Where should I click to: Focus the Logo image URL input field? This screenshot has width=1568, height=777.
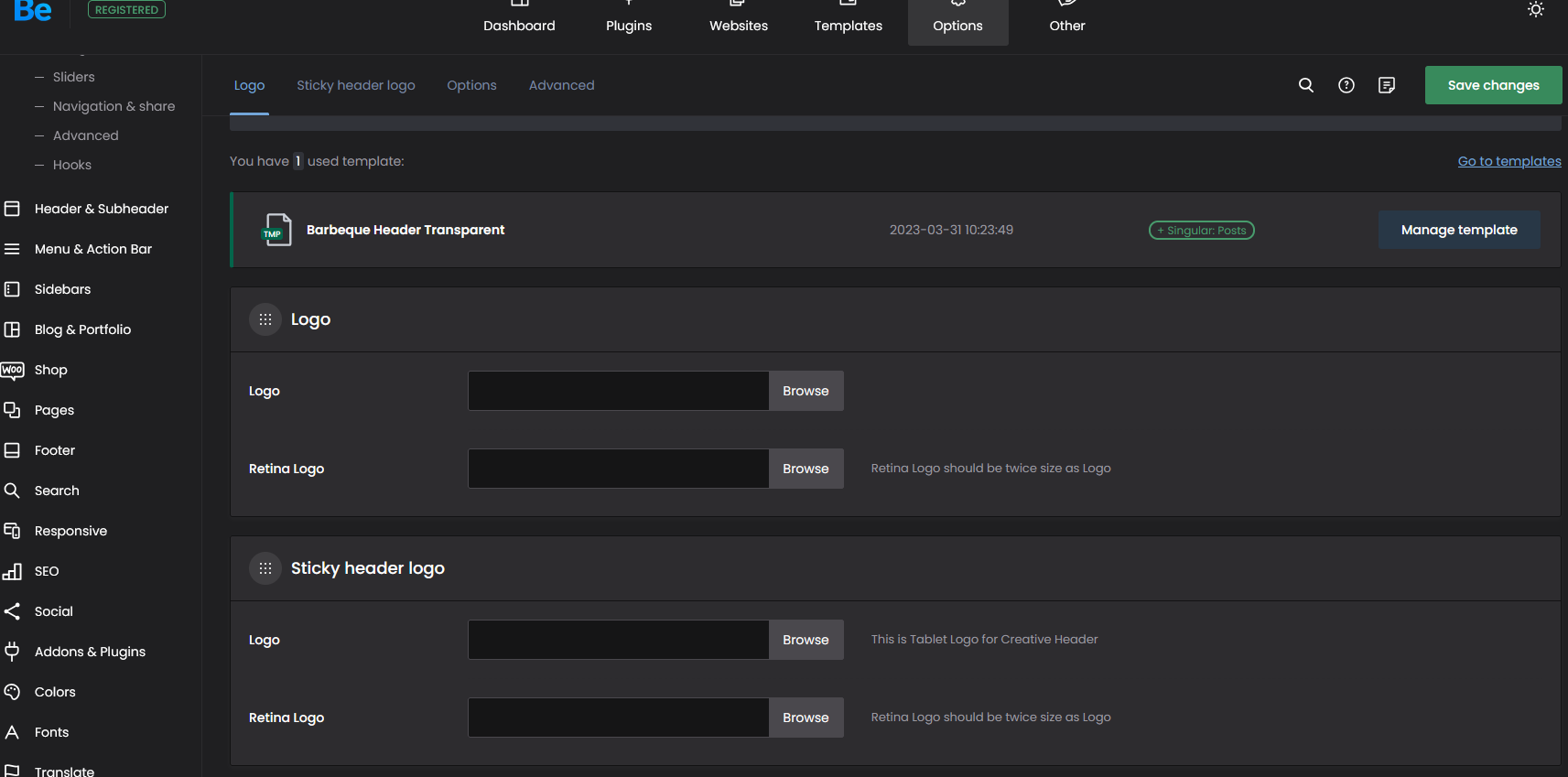point(619,391)
